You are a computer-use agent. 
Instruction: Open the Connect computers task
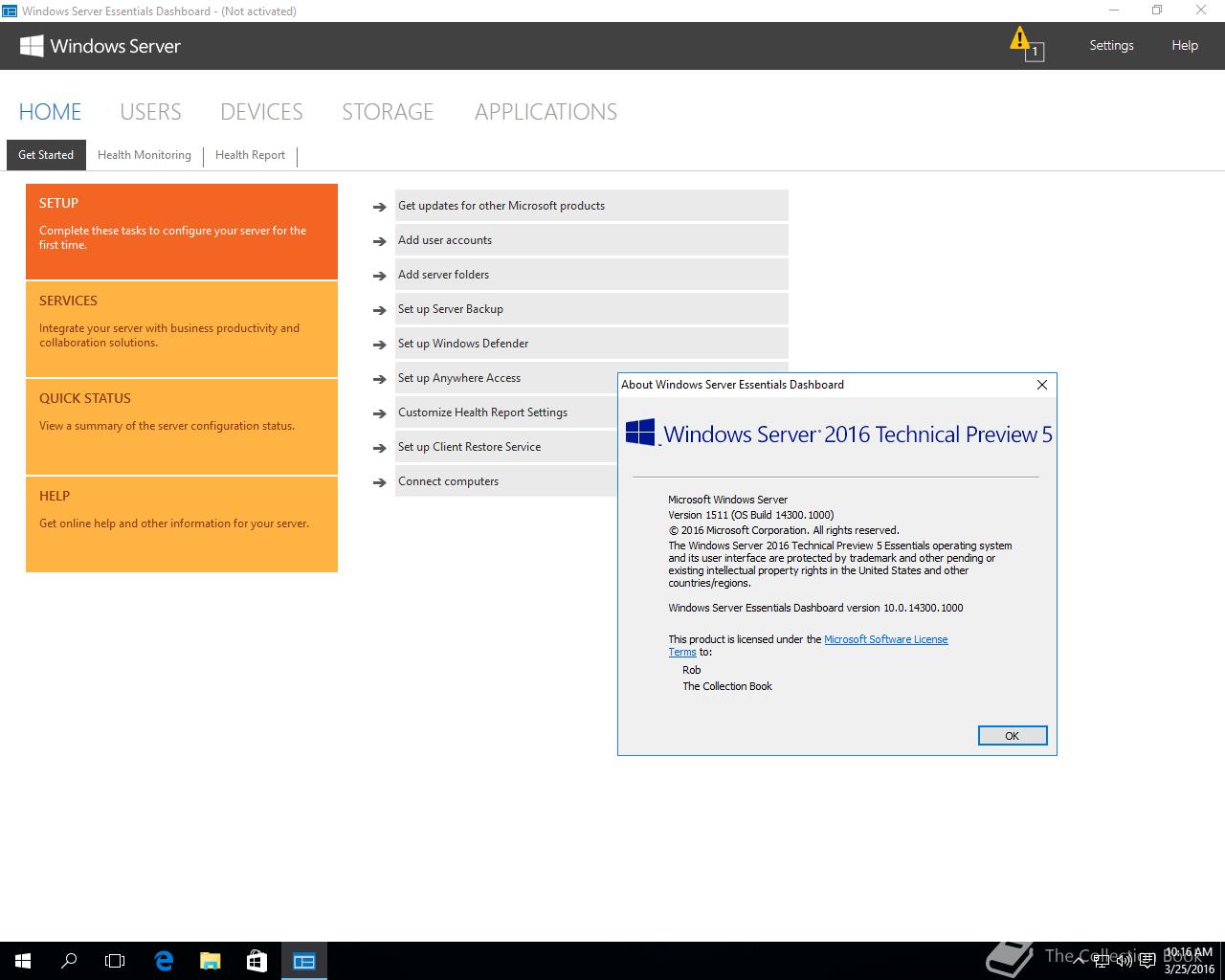[x=505, y=481]
